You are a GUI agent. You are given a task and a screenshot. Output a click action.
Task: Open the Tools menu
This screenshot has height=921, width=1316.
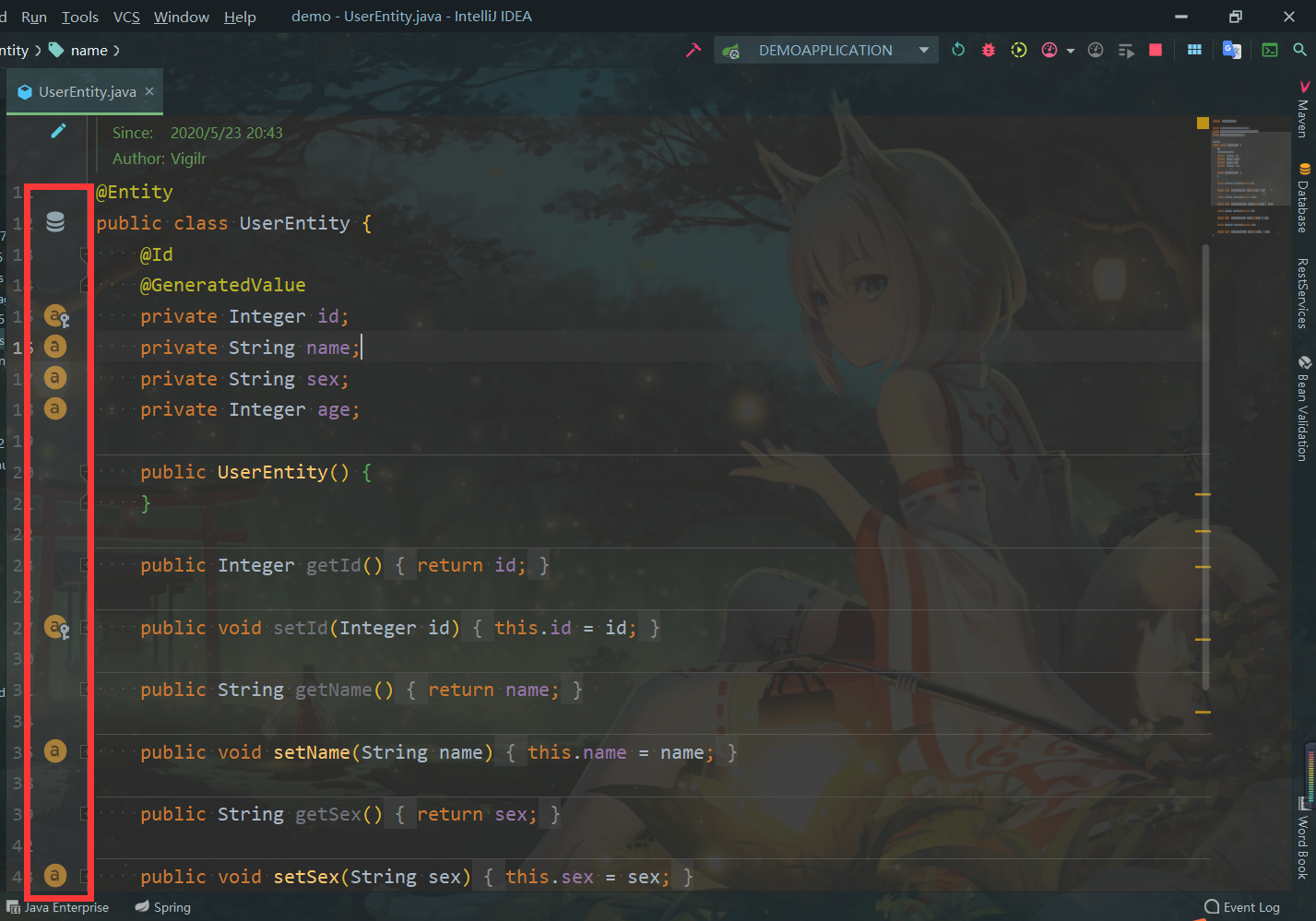[x=80, y=17]
